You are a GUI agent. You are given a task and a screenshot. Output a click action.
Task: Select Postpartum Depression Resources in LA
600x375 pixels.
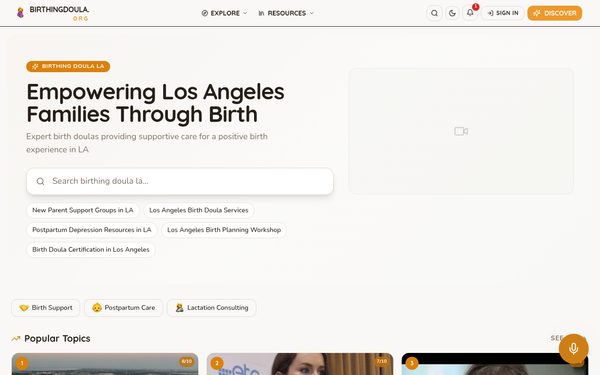(92, 230)
